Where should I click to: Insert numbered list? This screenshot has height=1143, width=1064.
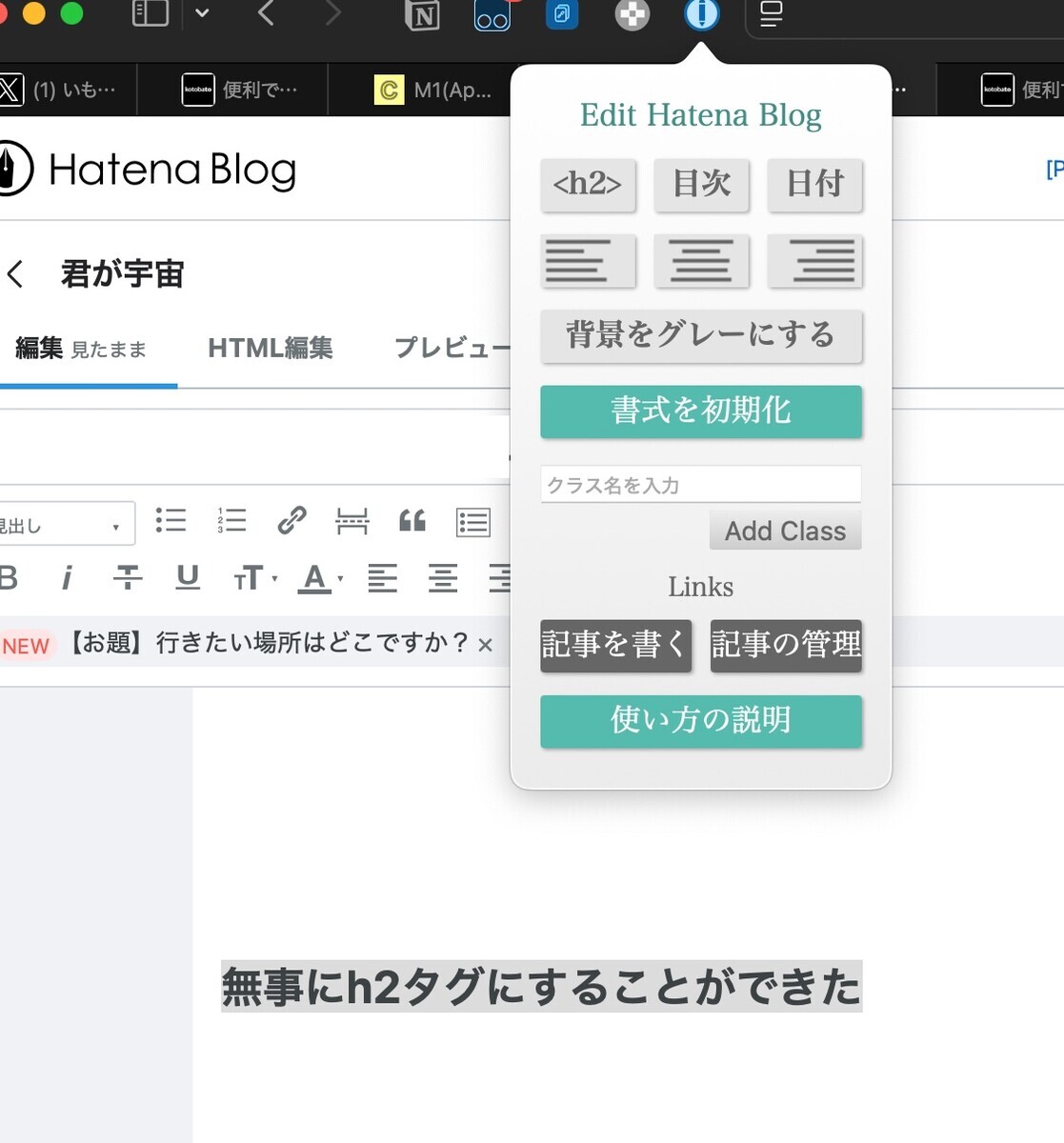click(231, 520)
